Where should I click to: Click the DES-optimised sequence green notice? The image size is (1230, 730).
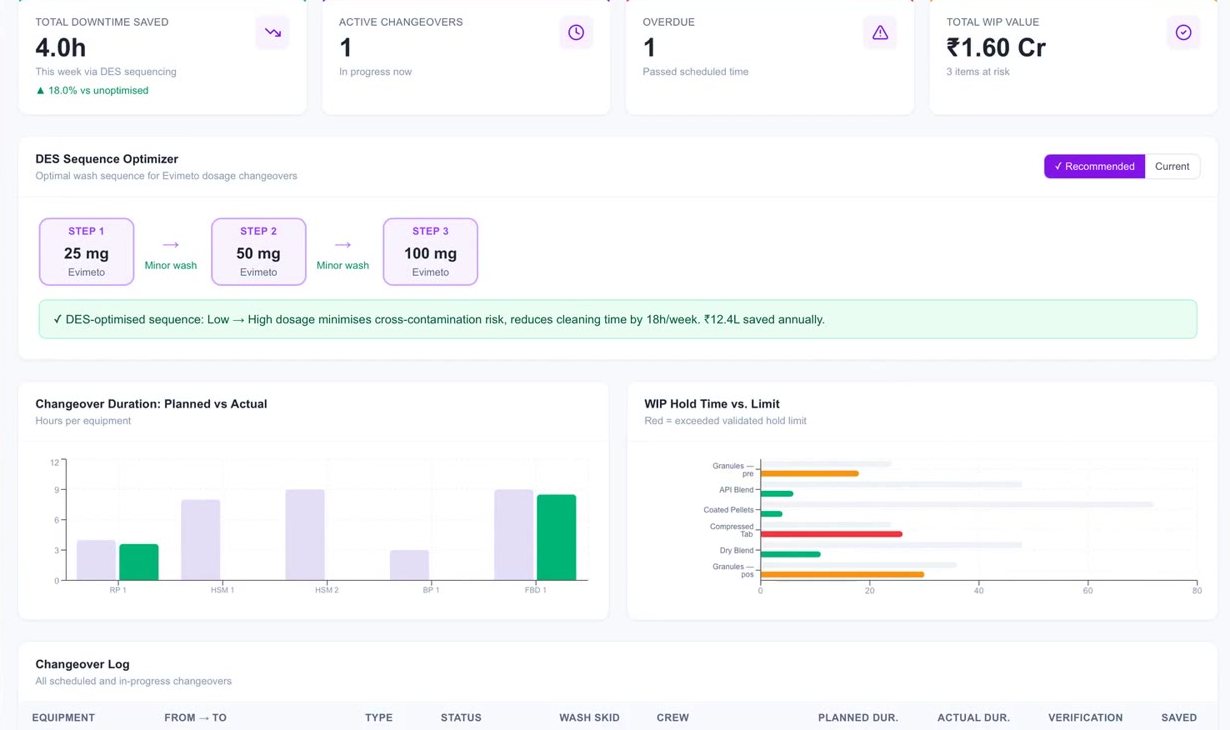[618, 319]
